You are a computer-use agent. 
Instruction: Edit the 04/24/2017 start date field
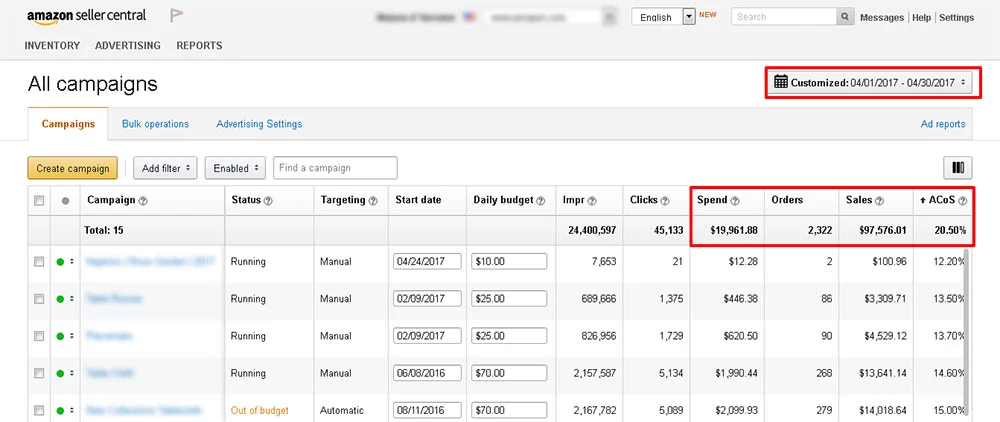(x=427, y=262)
